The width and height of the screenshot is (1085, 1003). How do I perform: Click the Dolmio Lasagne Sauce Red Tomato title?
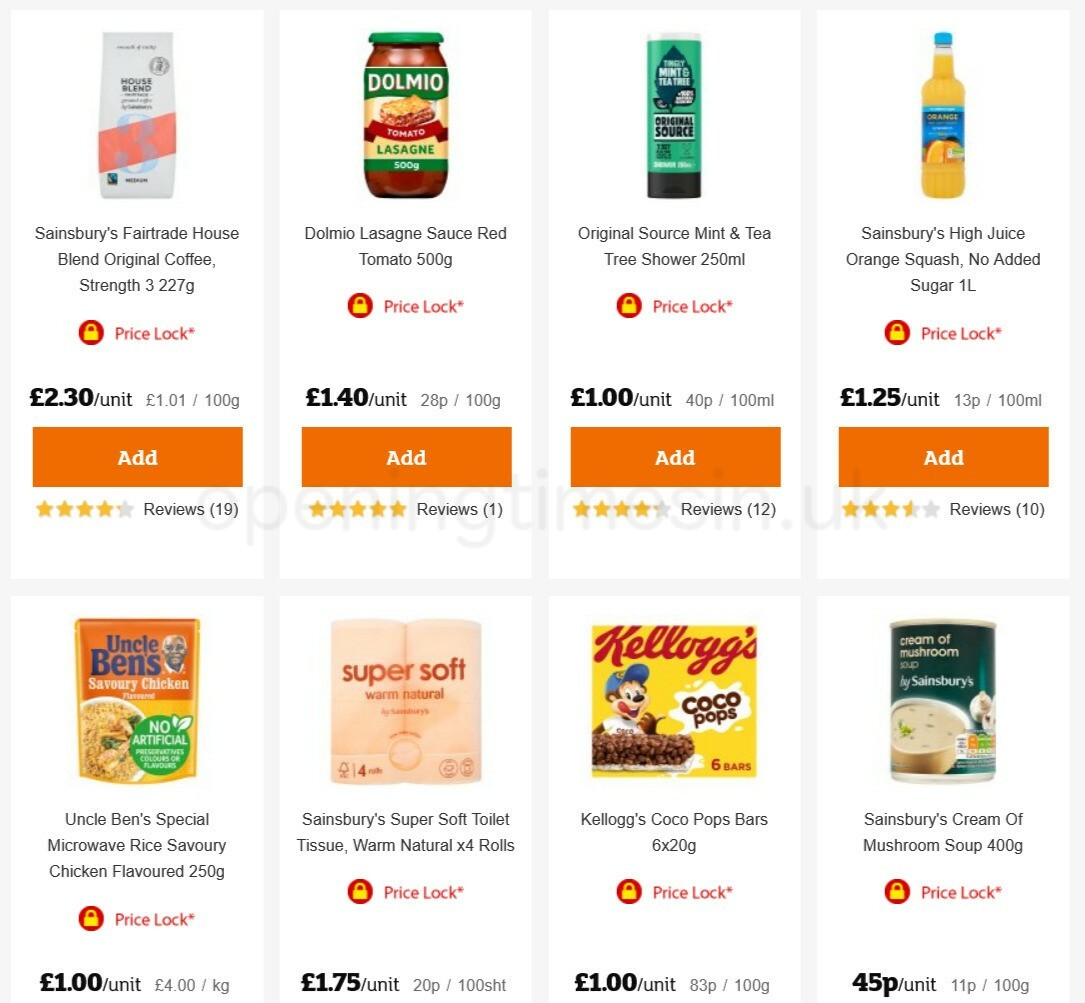click(406, 246)
